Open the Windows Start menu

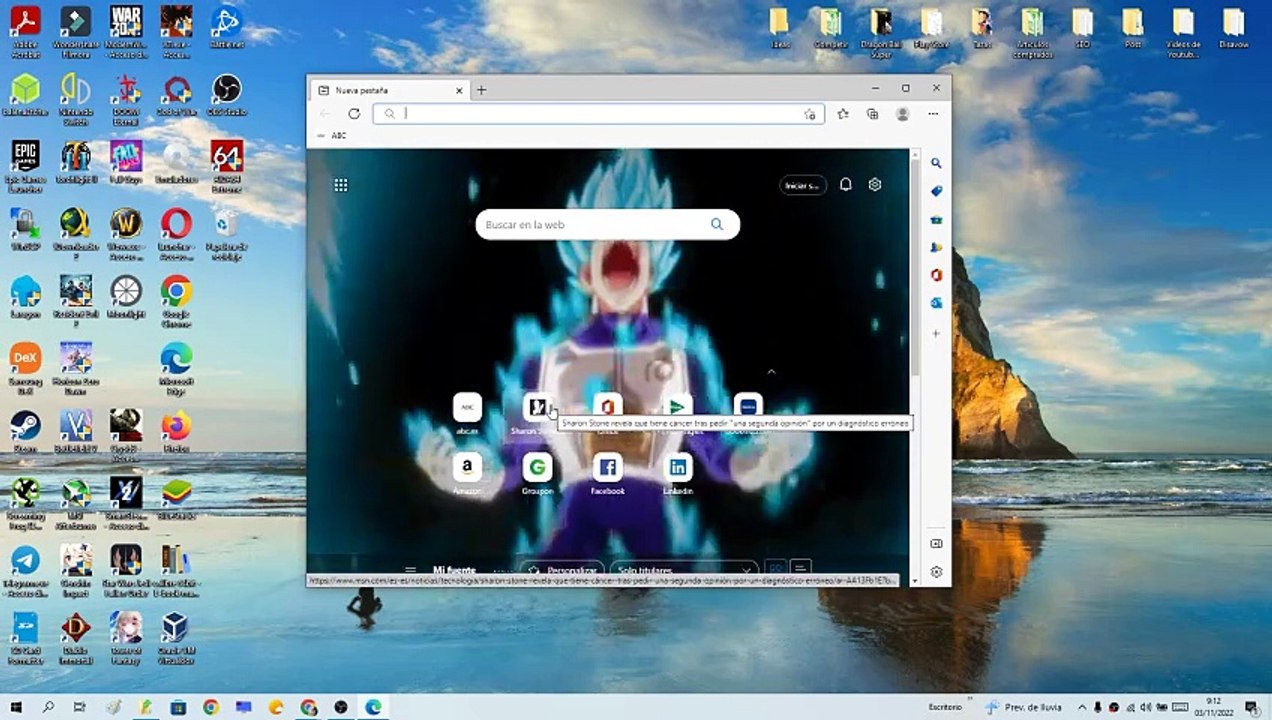[16, 707]
